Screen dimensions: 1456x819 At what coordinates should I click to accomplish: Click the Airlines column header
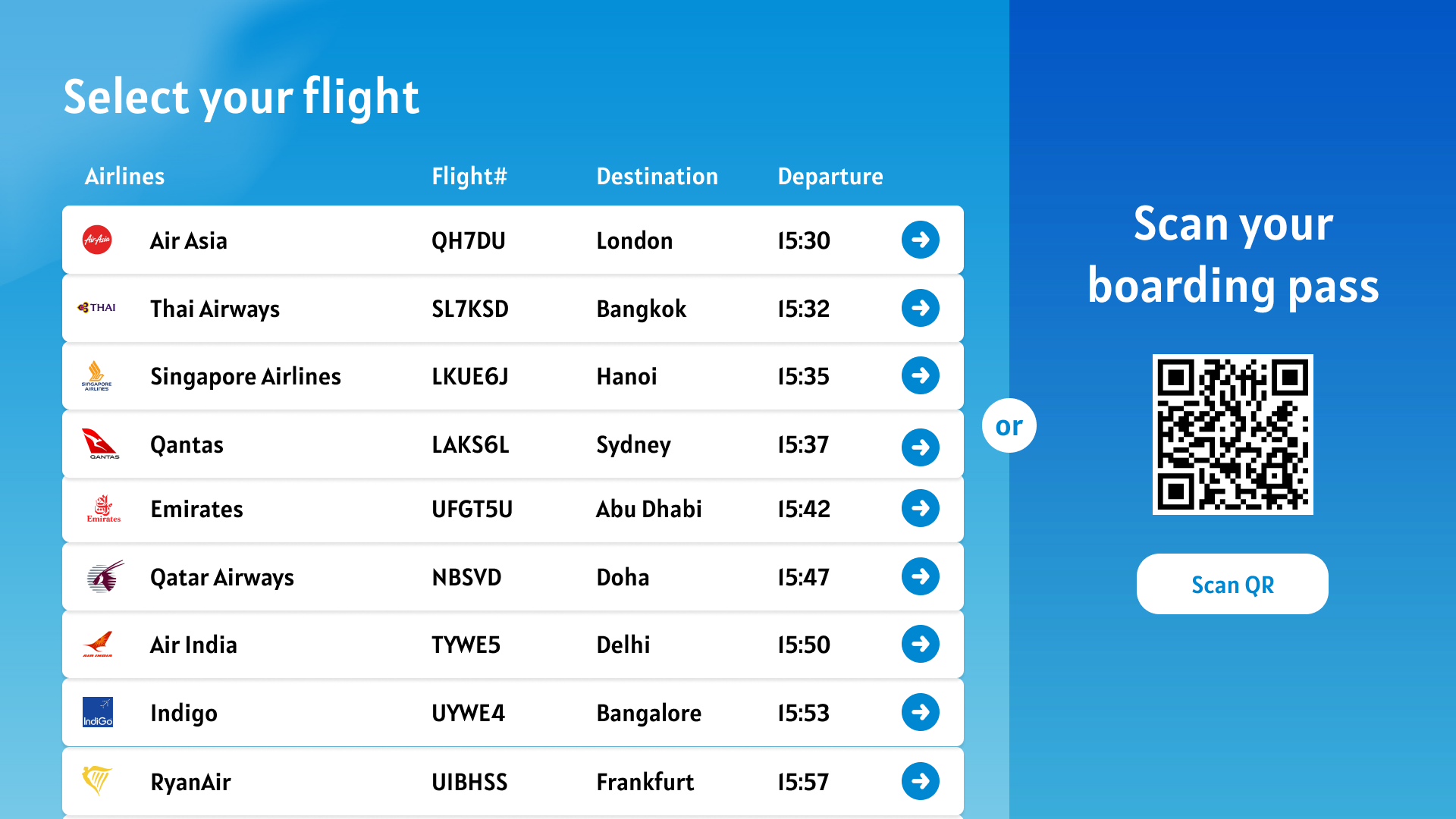(124, 176)
